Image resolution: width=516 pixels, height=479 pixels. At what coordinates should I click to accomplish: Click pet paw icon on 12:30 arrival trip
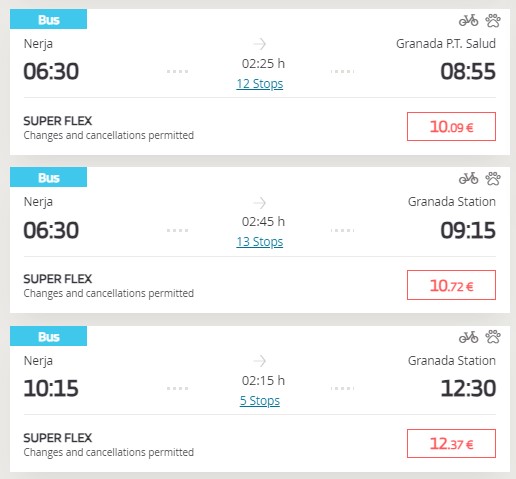click(493, 337)
